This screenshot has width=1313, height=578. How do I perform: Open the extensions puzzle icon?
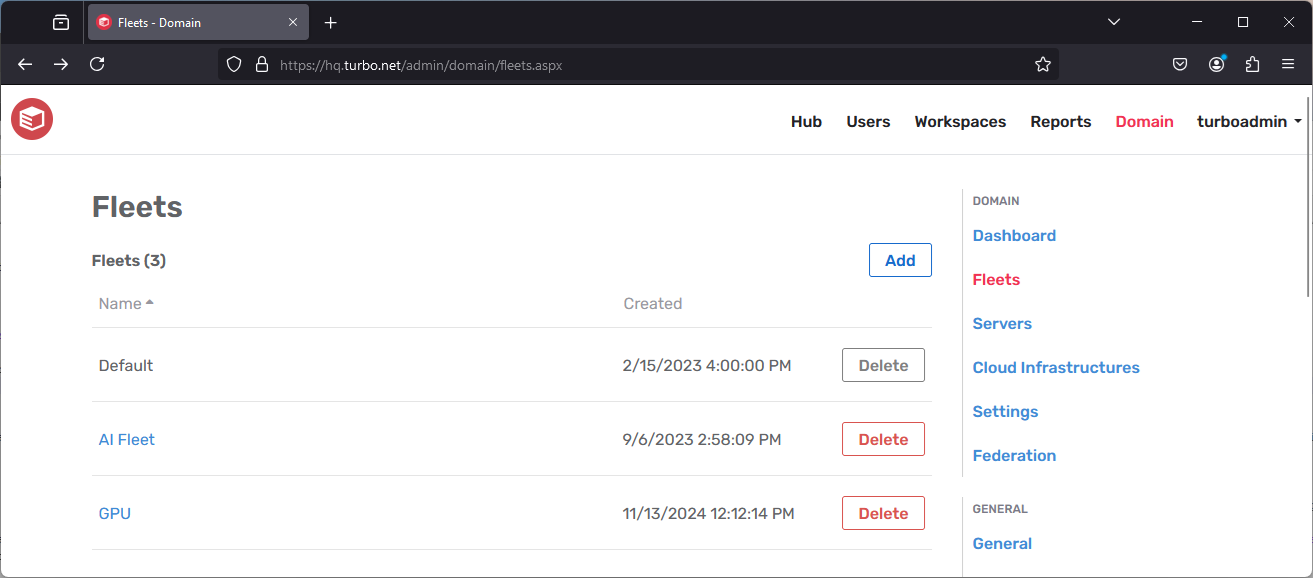1252,63
